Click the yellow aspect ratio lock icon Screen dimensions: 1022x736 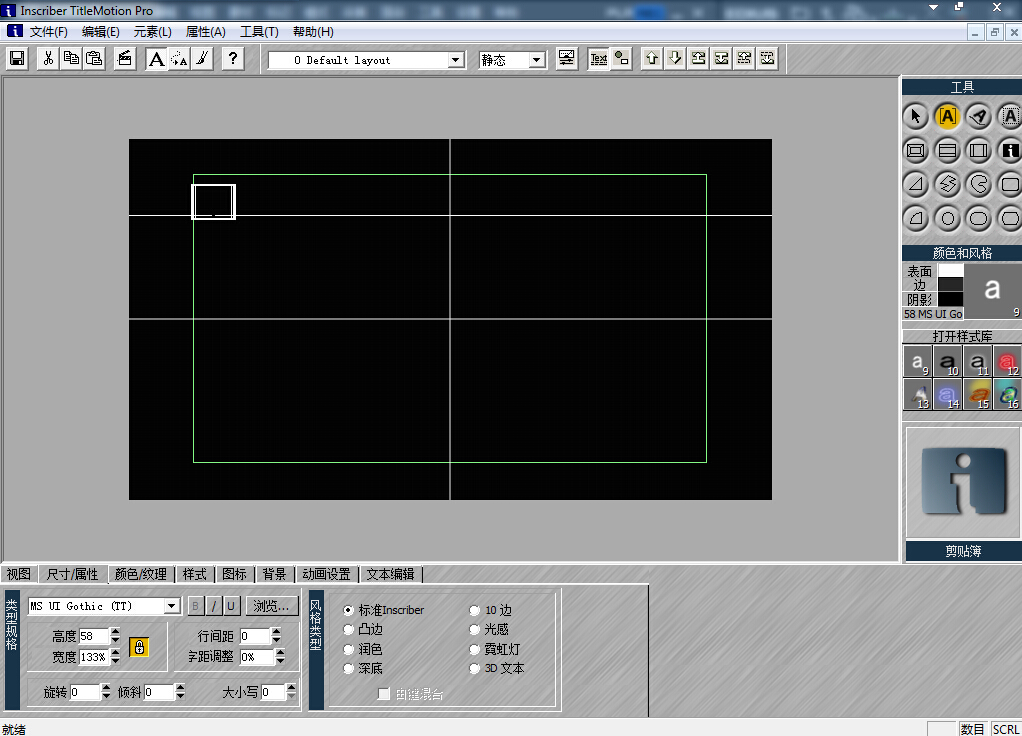click(139, 647)
